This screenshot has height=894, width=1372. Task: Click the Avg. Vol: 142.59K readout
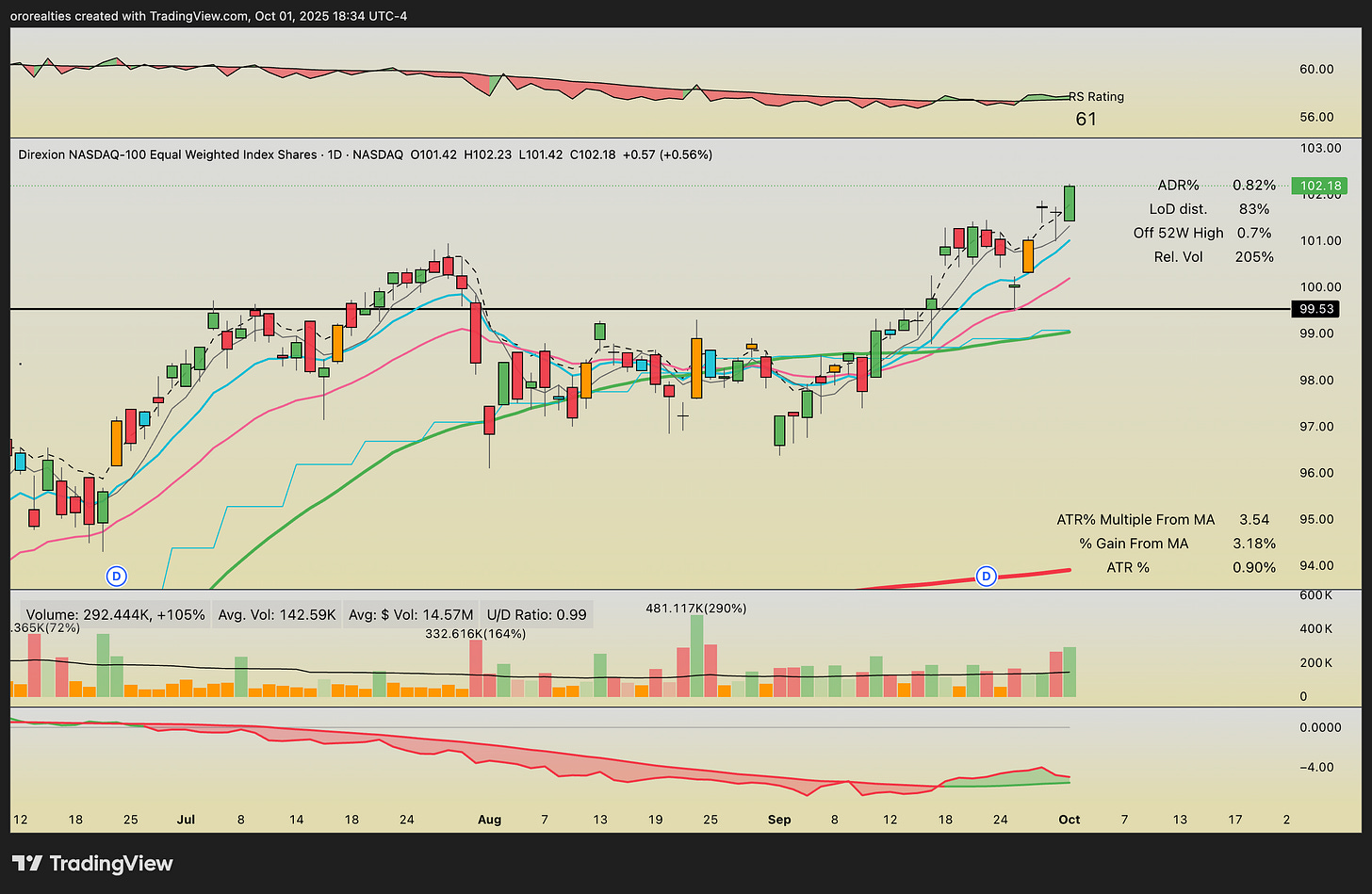click(x=277, y=614)
